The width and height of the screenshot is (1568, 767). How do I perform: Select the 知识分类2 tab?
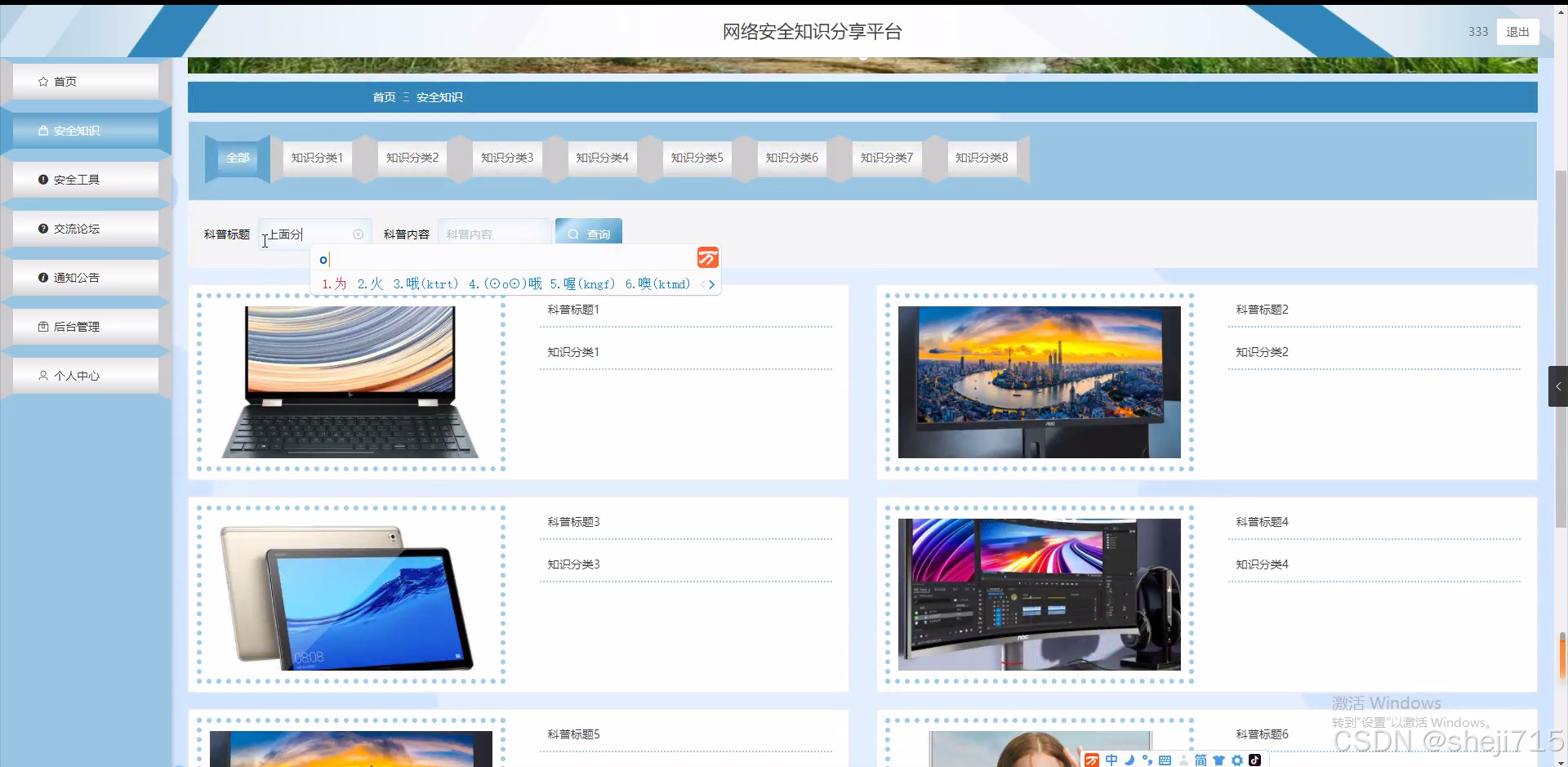tap(412, 158)
